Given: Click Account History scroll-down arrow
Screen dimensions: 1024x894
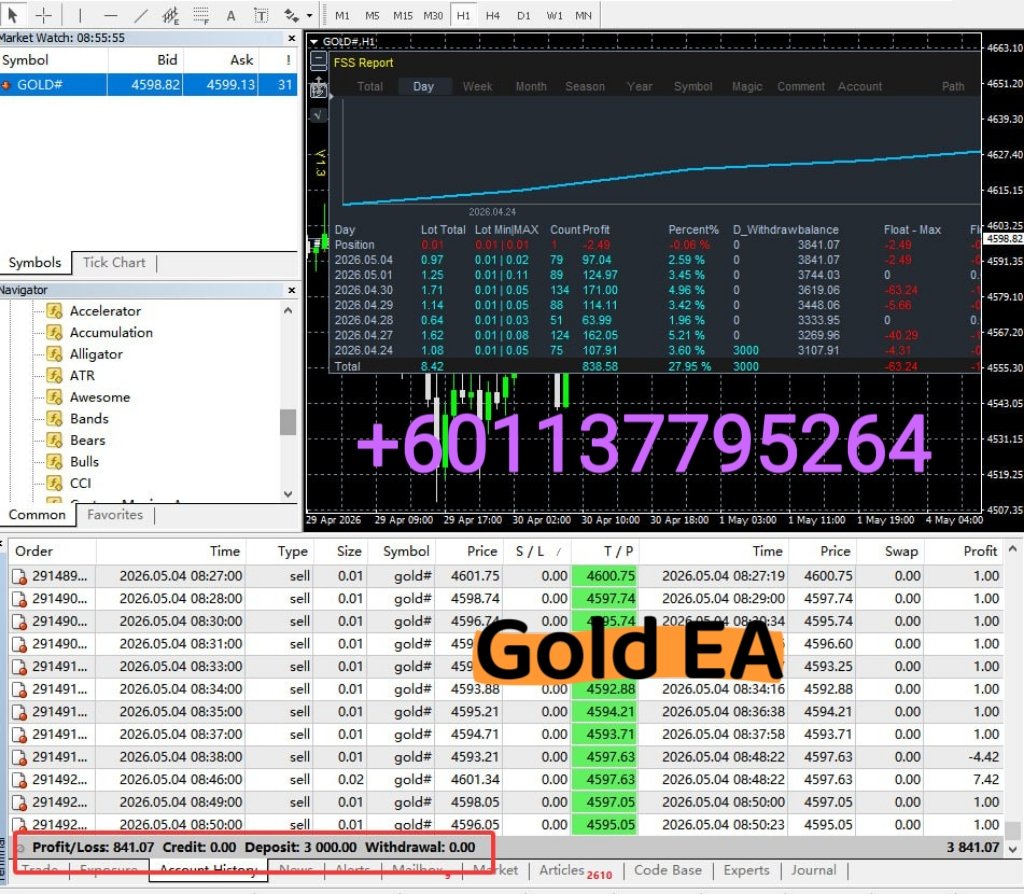Looking at the screenshot, I should [1012, 849].
